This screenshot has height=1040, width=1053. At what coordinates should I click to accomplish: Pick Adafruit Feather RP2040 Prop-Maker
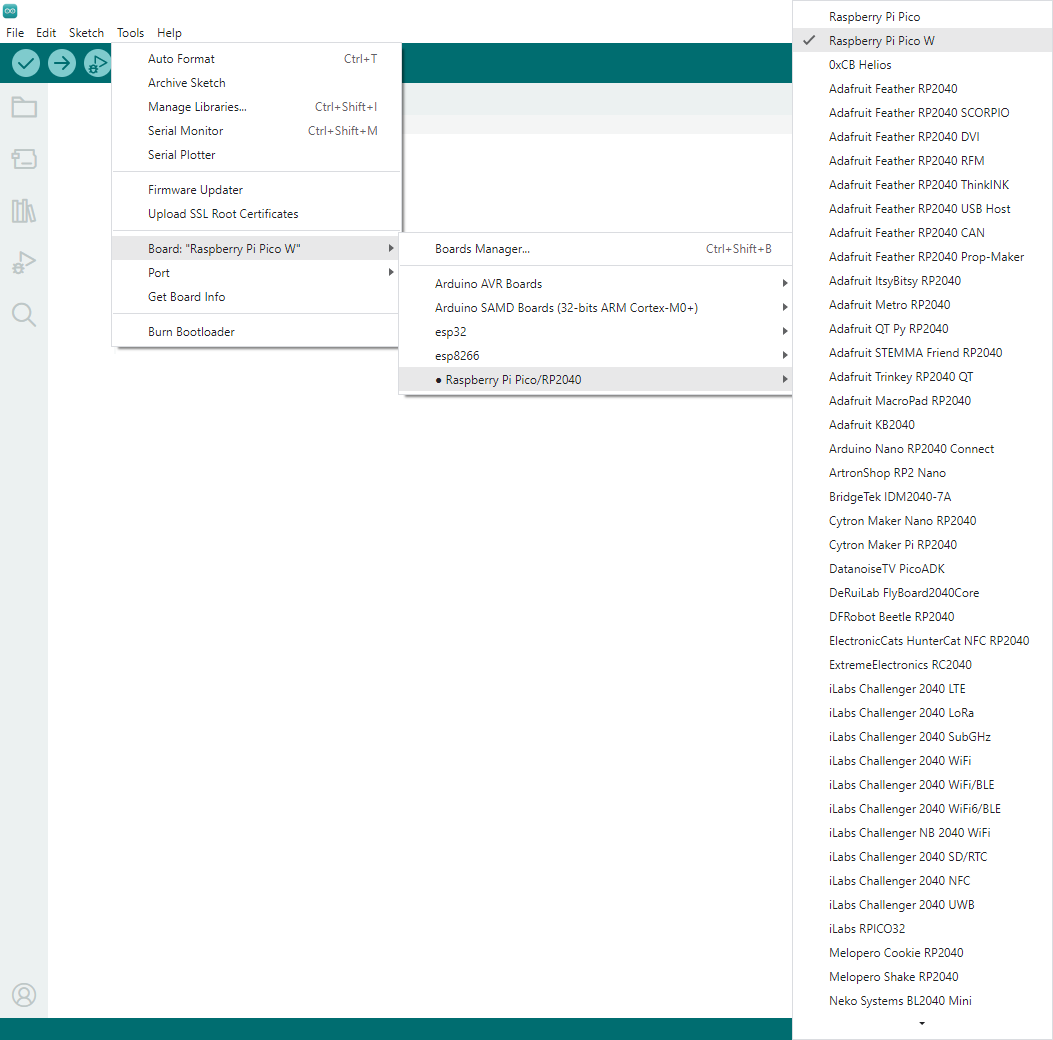tap(923, 257)
